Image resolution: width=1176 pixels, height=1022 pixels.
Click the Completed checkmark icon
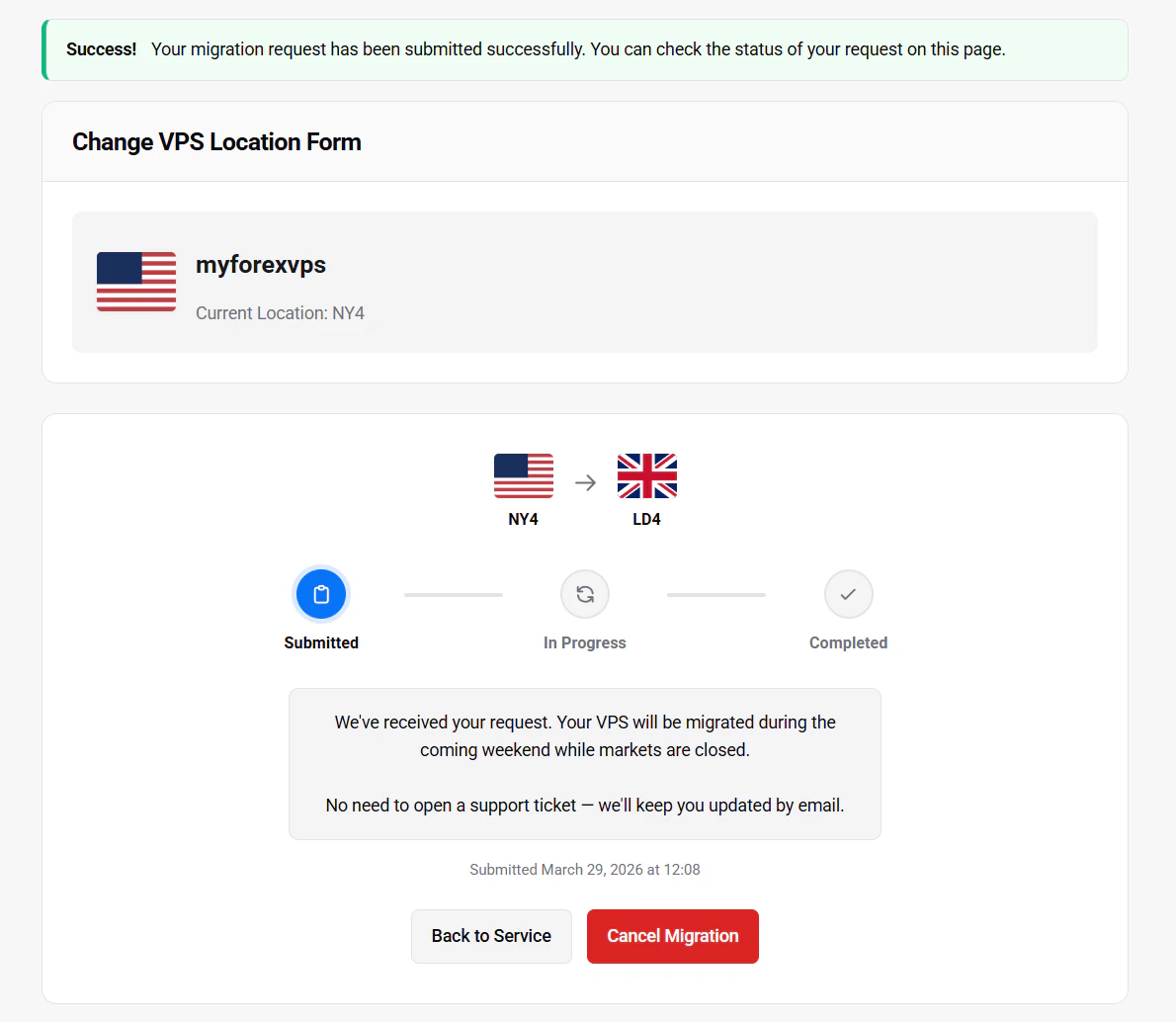(x=848, y=594)
